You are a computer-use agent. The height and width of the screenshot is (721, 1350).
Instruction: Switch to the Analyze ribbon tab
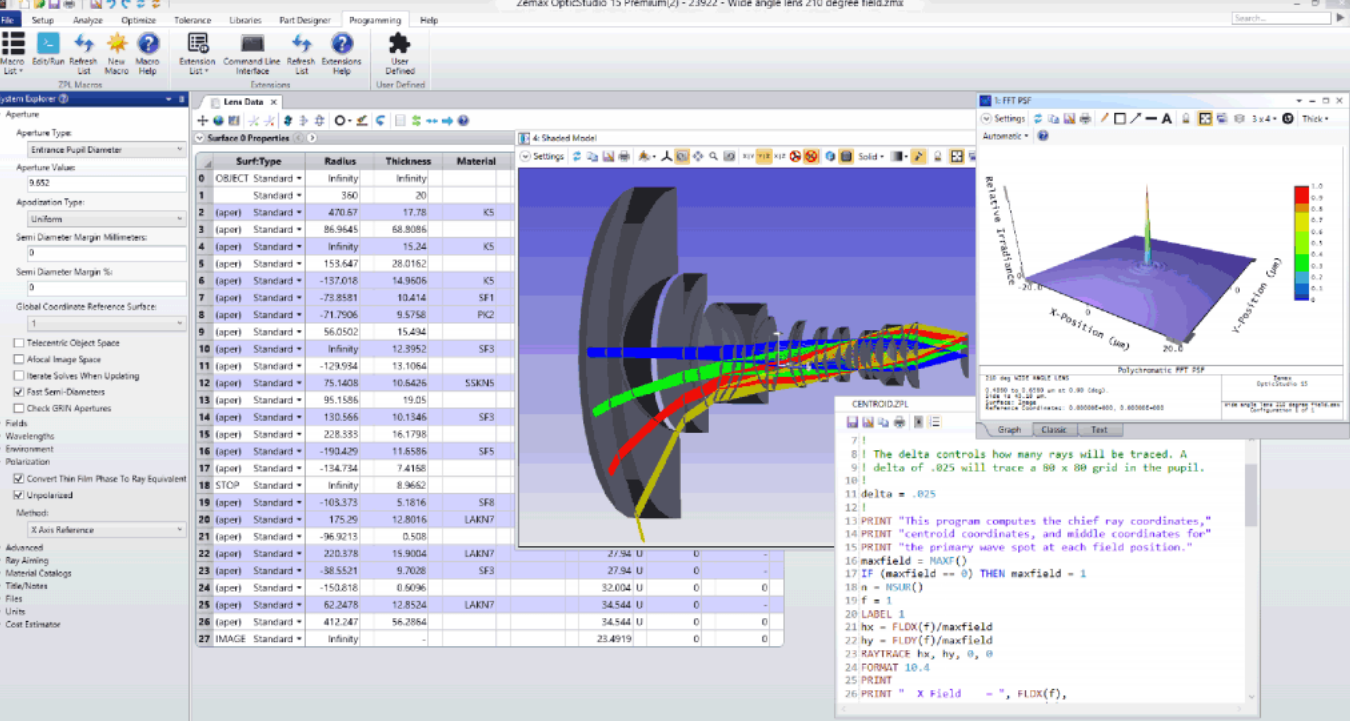click(x=87, y=20)
